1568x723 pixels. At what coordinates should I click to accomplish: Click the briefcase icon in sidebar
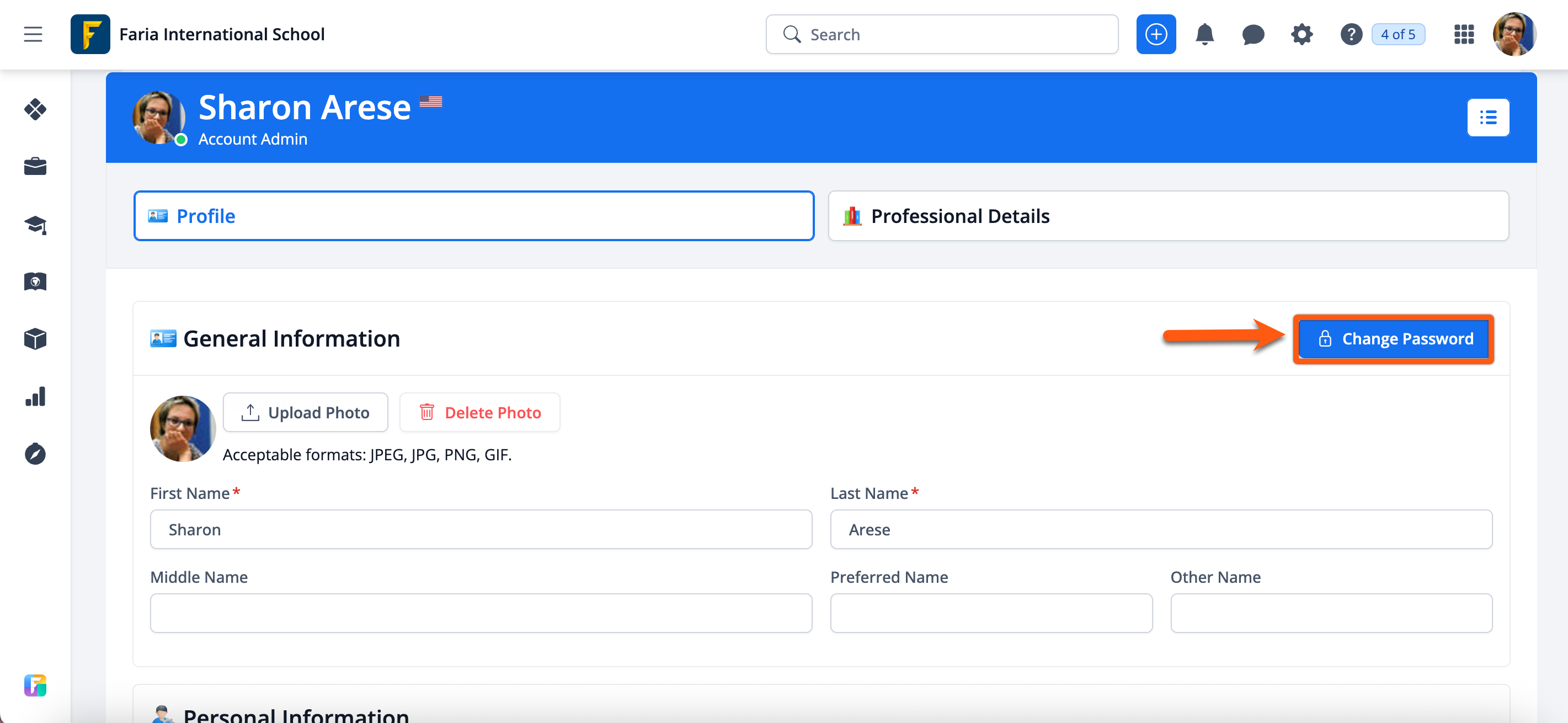(35, 166)
